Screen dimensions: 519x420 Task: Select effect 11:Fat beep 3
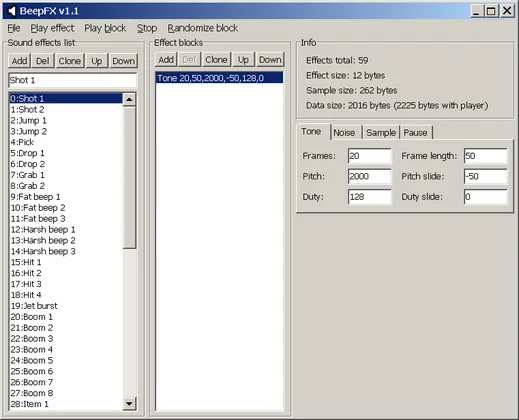tap(66, 219)
